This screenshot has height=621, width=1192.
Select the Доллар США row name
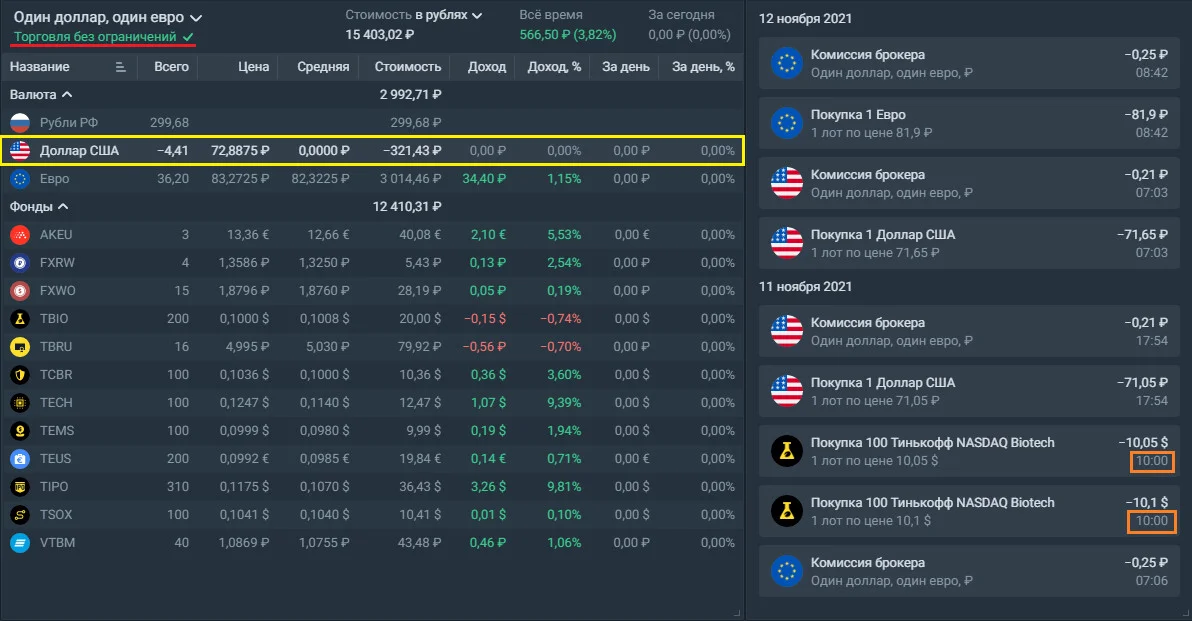pos(79,150)
